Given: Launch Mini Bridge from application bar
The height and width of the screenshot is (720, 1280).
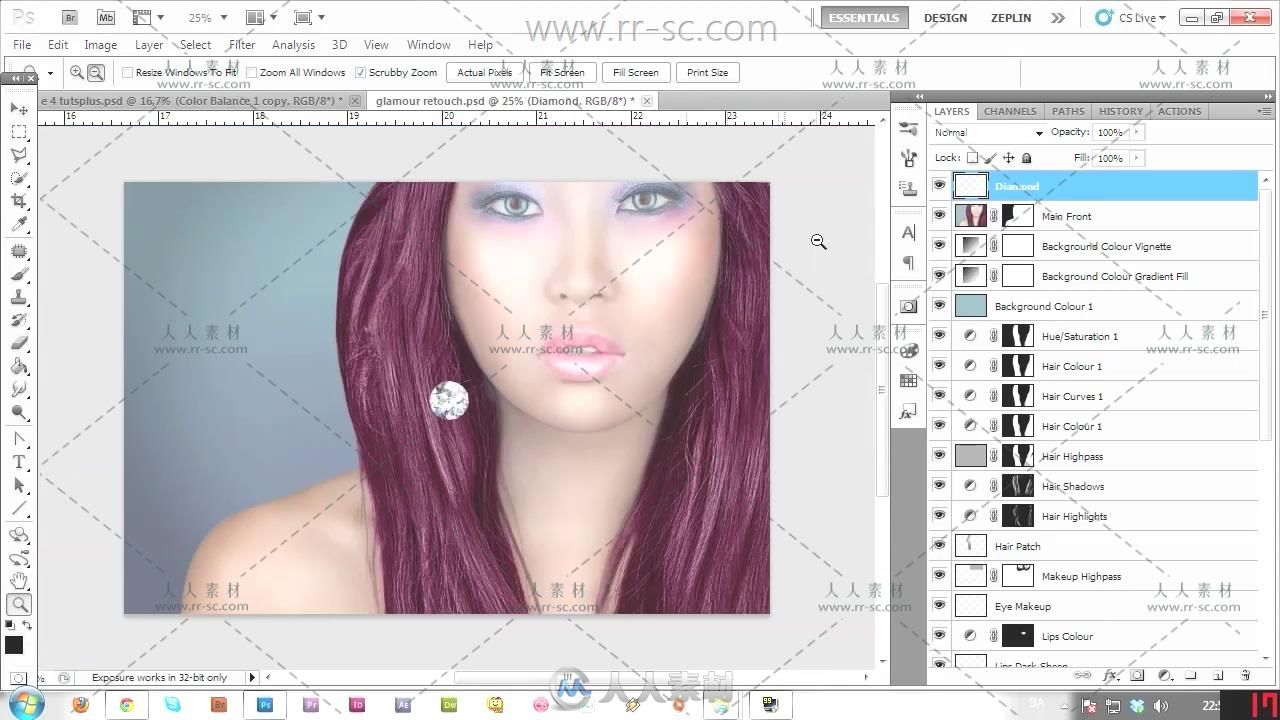Looking at the screenshot, I should click(x=105, y=17).
